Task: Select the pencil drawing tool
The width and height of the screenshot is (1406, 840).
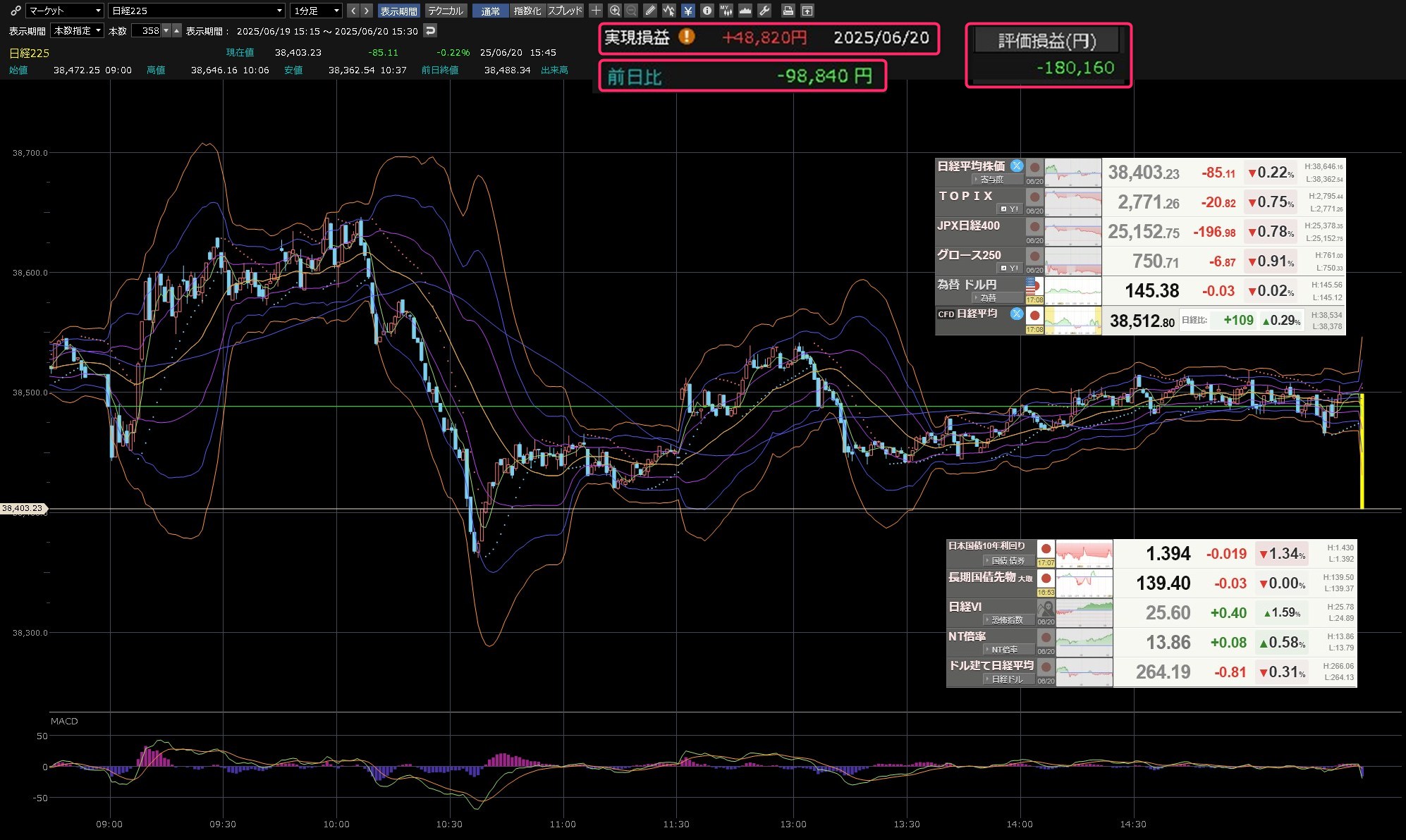Action: [x=650, y=11]
